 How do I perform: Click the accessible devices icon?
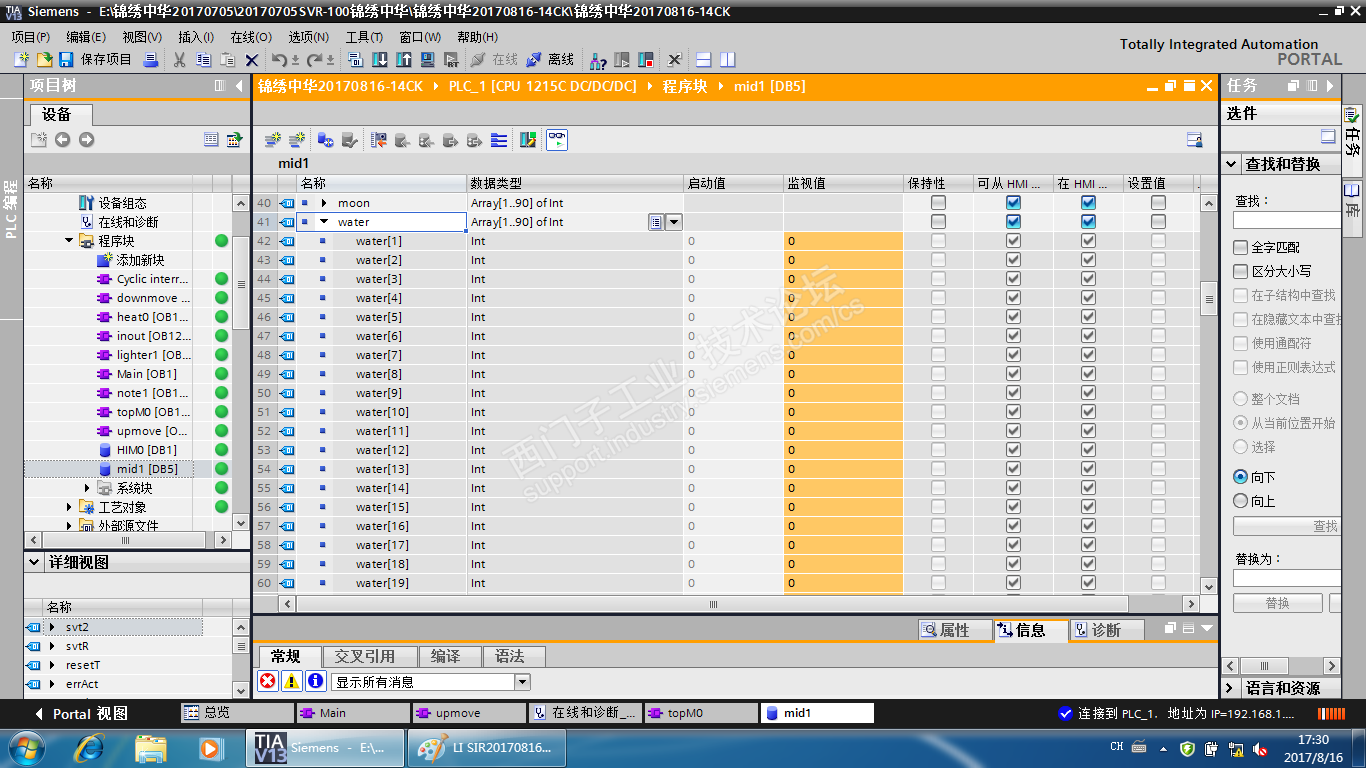pos(598,60)
